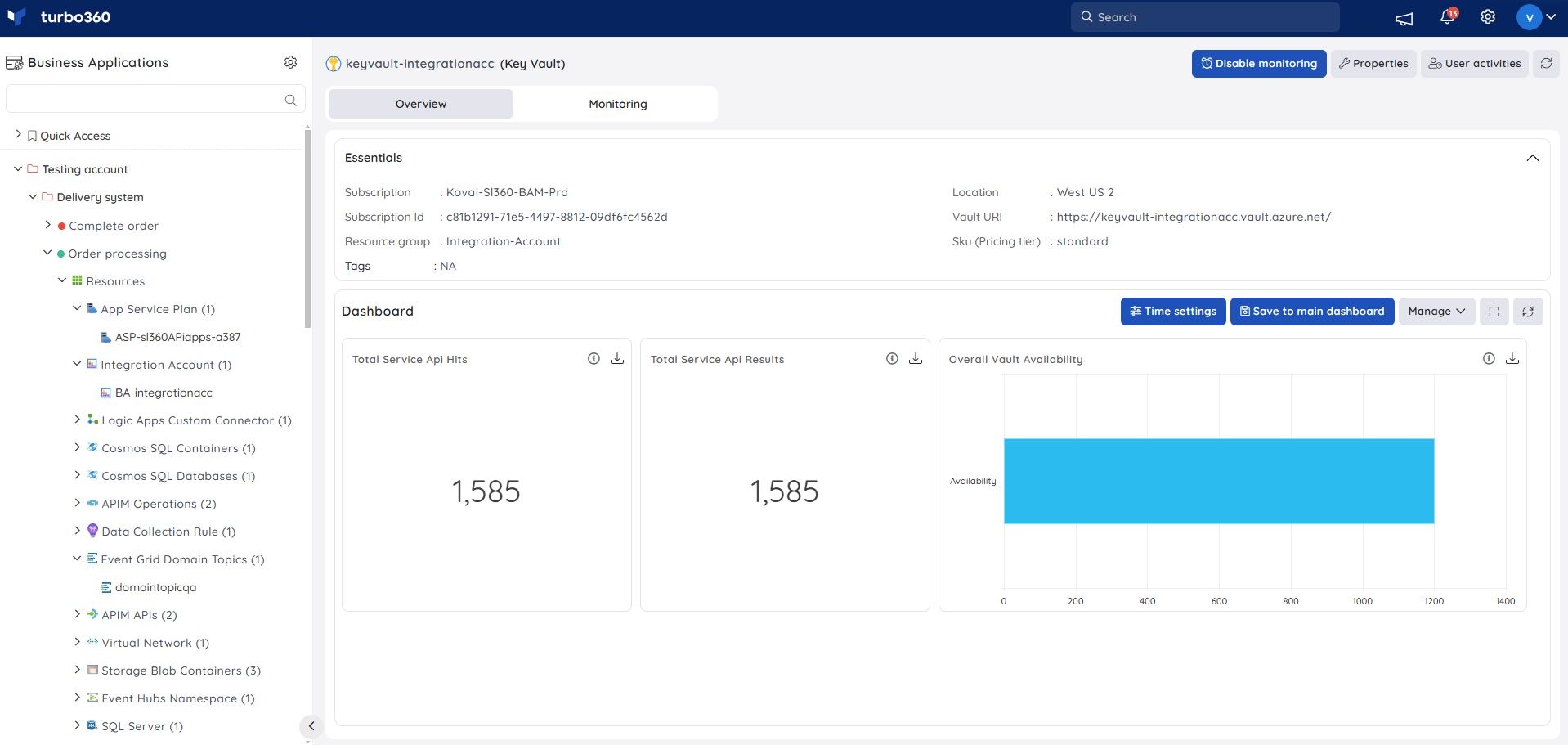Refresh the Key Vault resource page

[x=1546, y=63]
